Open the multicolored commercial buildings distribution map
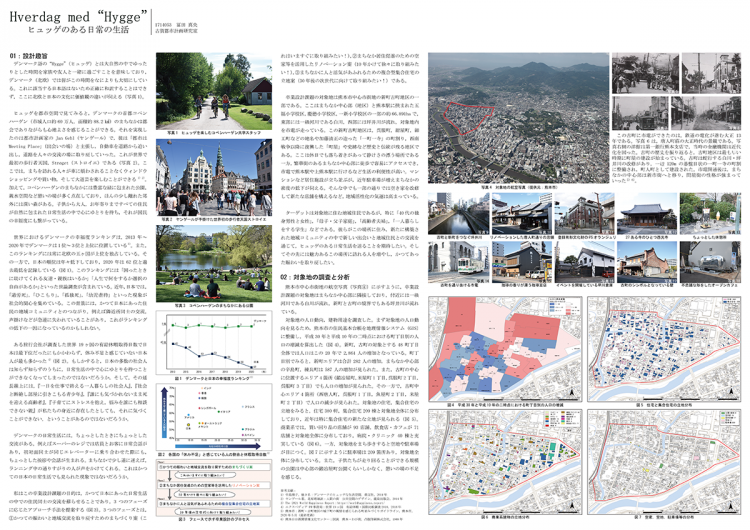The height and width of the screenshot is (530, 750). coord(505,462)
